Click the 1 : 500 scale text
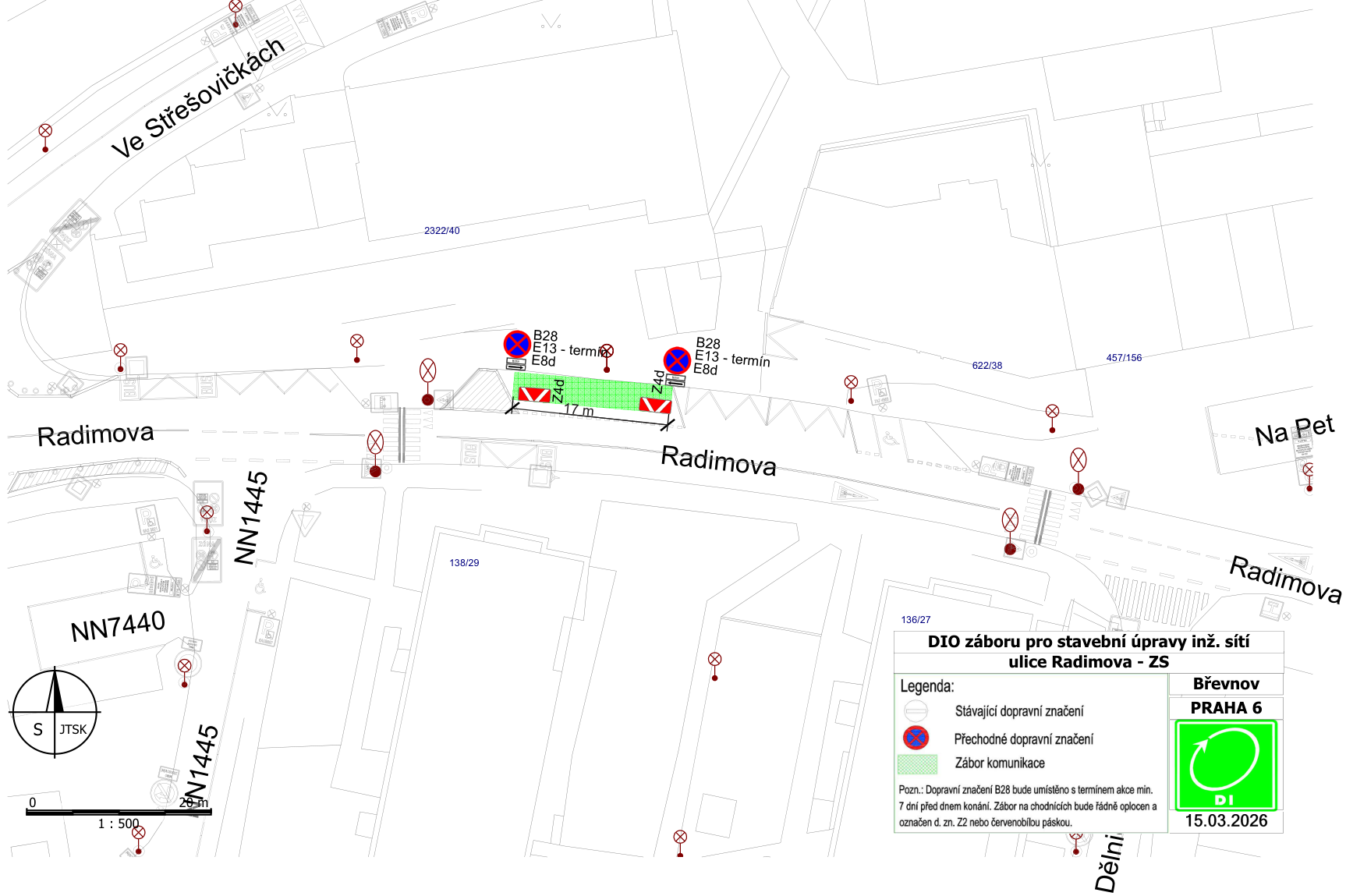 click(x=119, y=823)
